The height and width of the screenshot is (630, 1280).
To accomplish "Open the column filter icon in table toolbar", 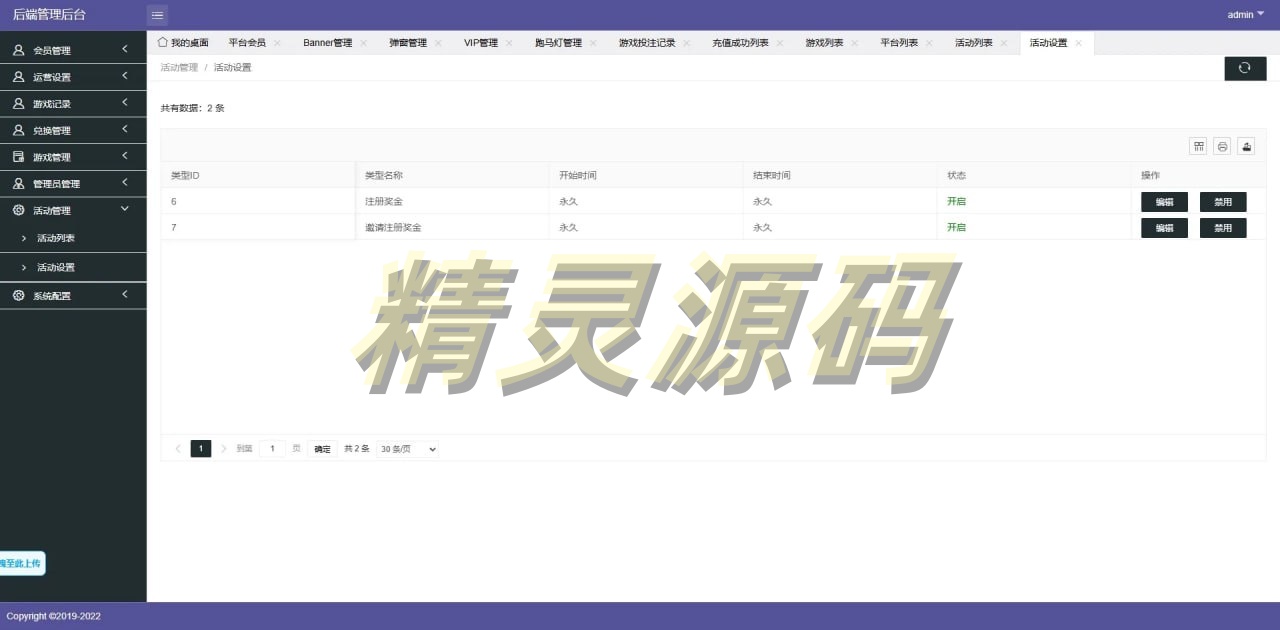I will [1198, 146].
